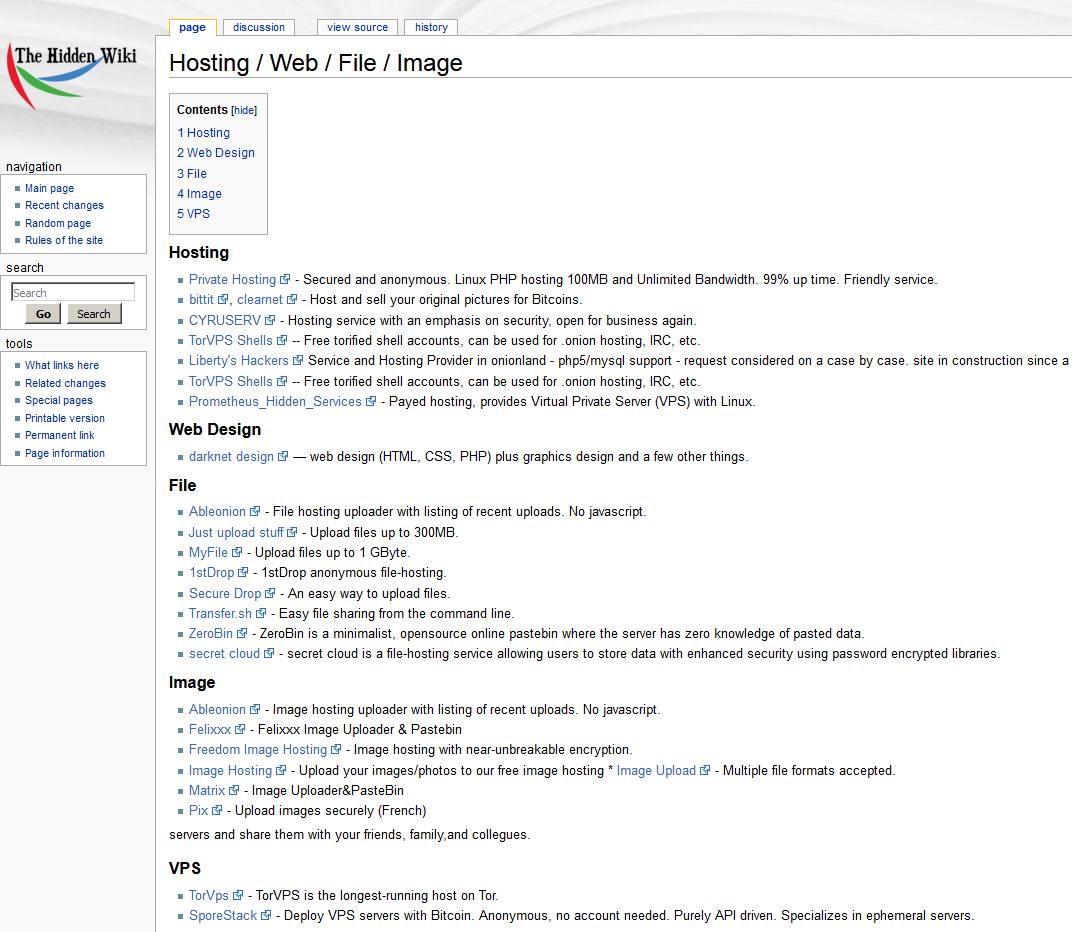Open the Freedom Image Hosting link

click(258, 749)
